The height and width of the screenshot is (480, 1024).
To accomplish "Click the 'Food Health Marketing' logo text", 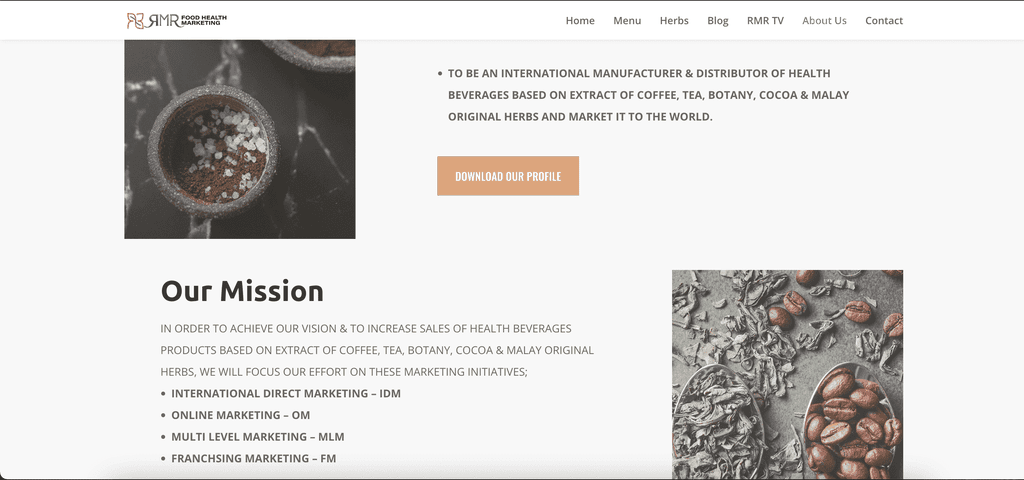I will point(204,21).
